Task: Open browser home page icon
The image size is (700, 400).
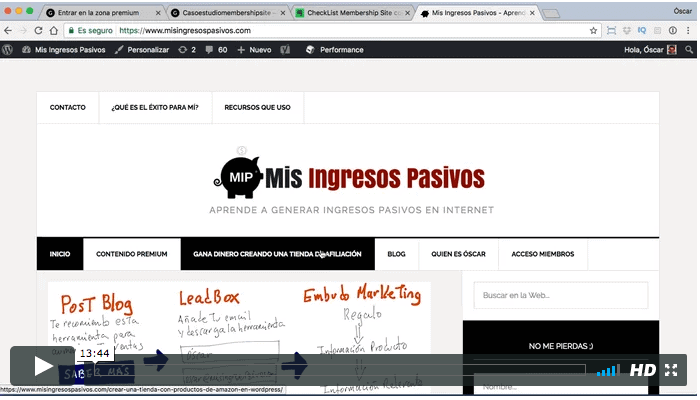Action: coord(54,30)
